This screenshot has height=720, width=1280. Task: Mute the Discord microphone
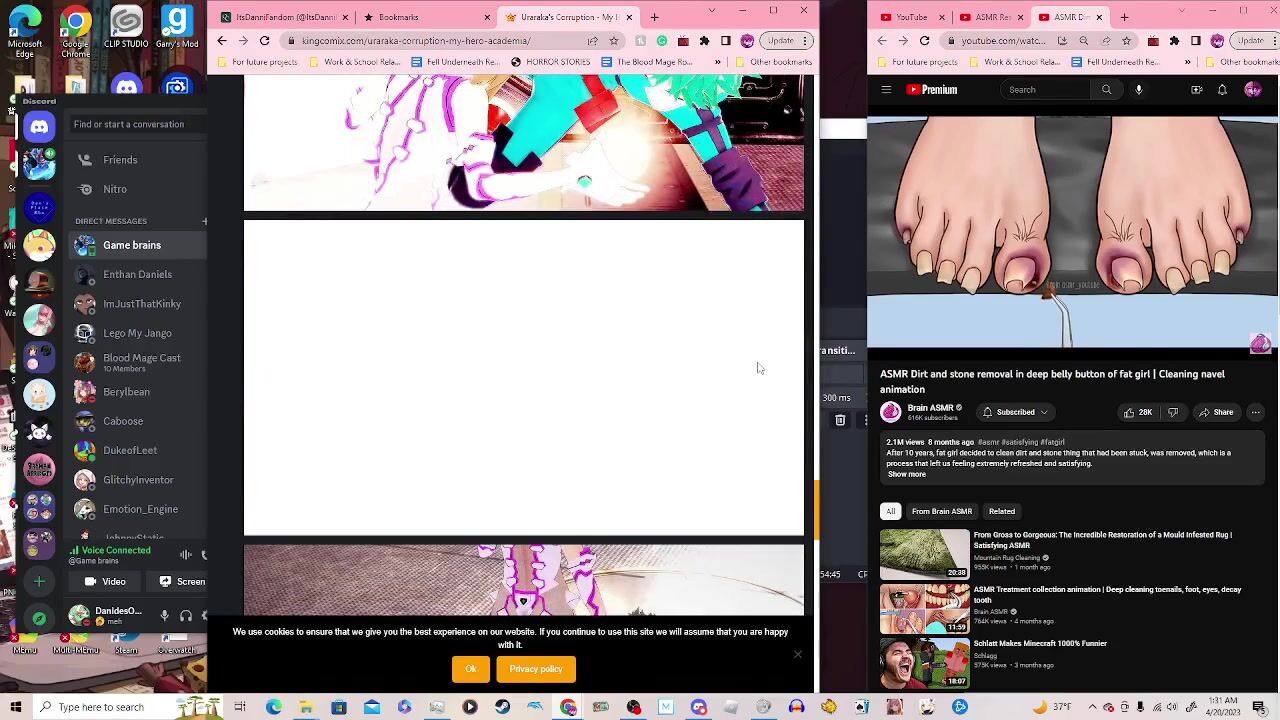[x=165, y=616]
